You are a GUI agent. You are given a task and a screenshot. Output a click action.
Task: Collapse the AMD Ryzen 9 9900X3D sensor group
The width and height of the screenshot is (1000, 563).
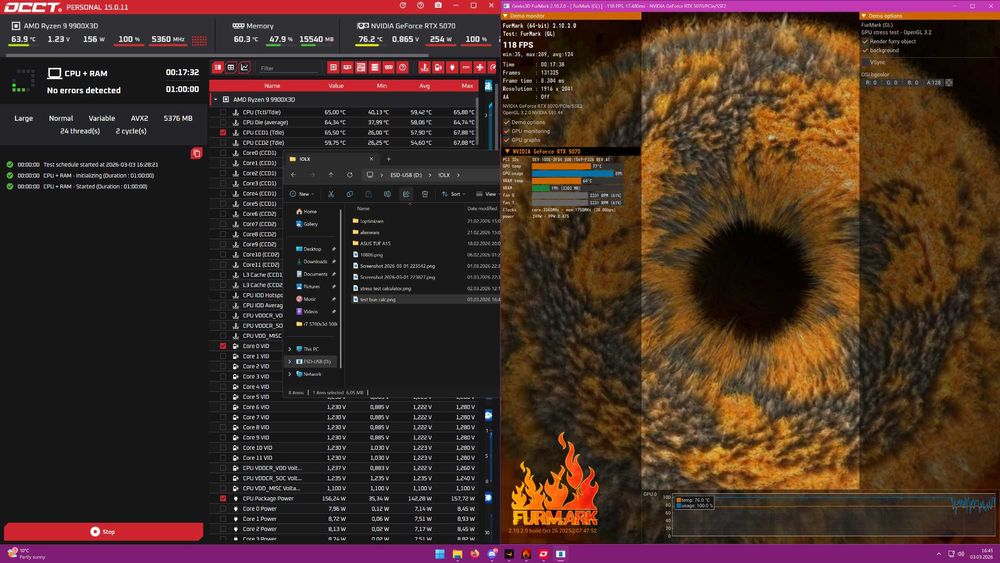216,99
